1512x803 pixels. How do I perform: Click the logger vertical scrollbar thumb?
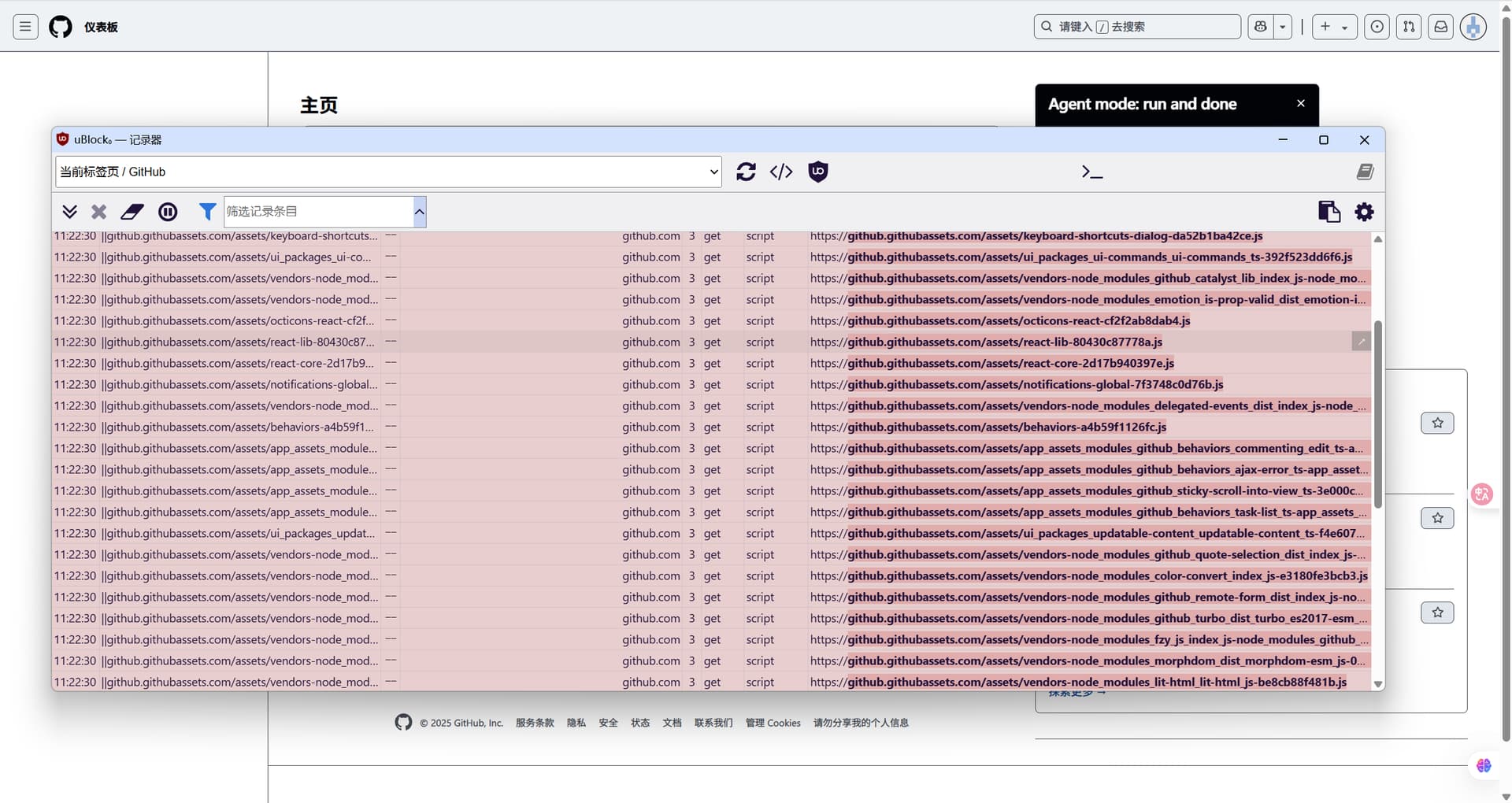tap(1378, 415)
